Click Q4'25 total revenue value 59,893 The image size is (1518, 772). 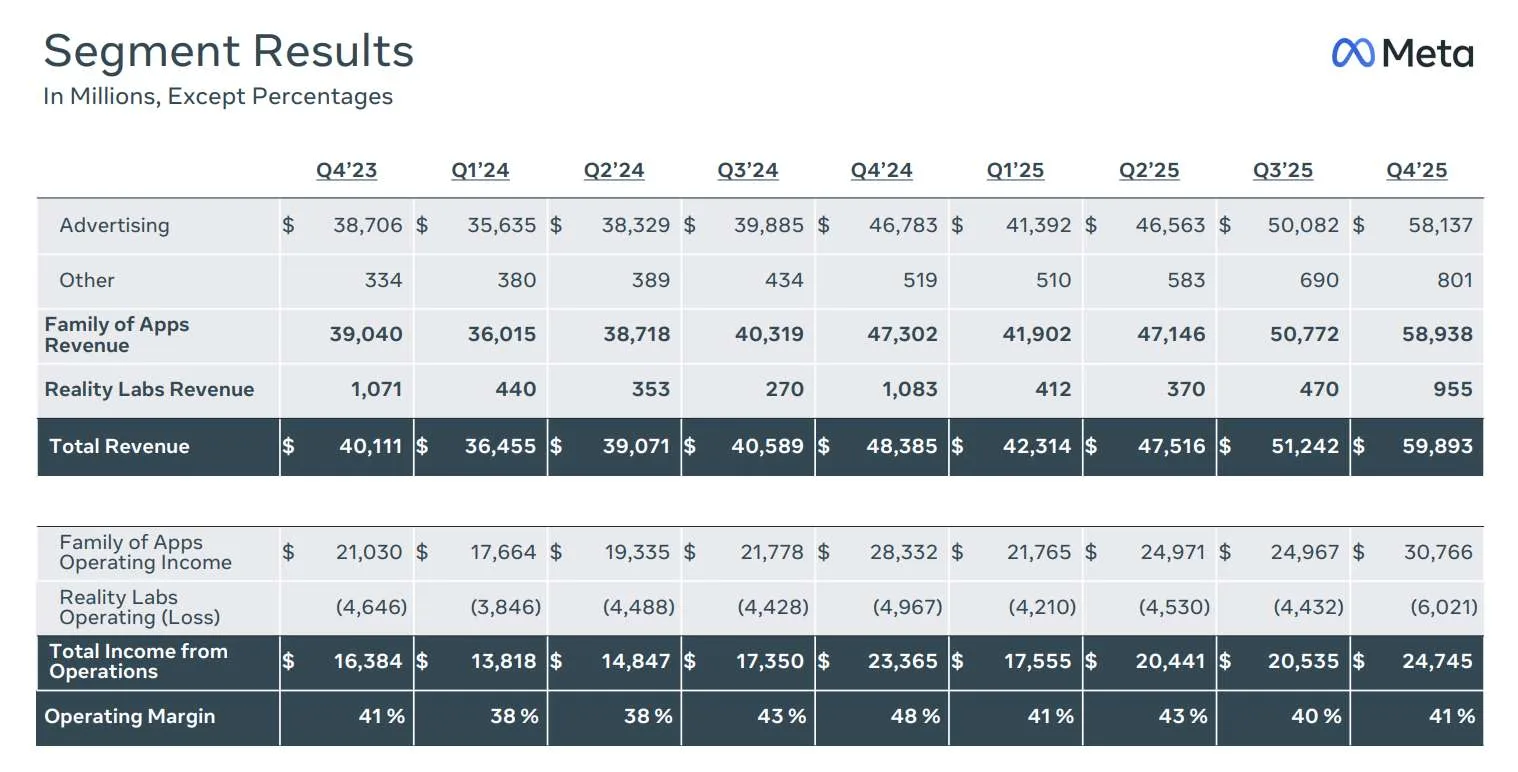pyautogui.click(x=1437, y=446)
